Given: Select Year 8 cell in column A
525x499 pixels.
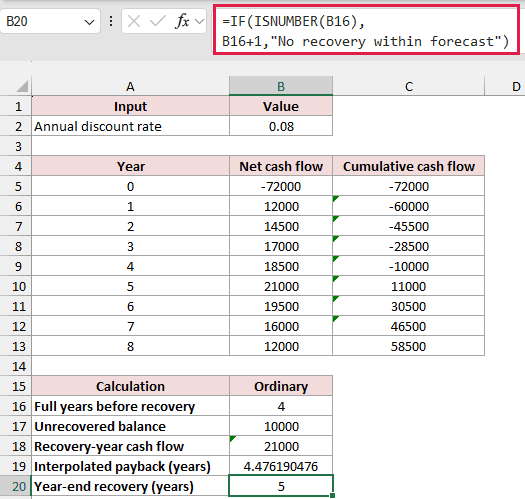Looking at the screenshot, I should [x=131, y=346].
